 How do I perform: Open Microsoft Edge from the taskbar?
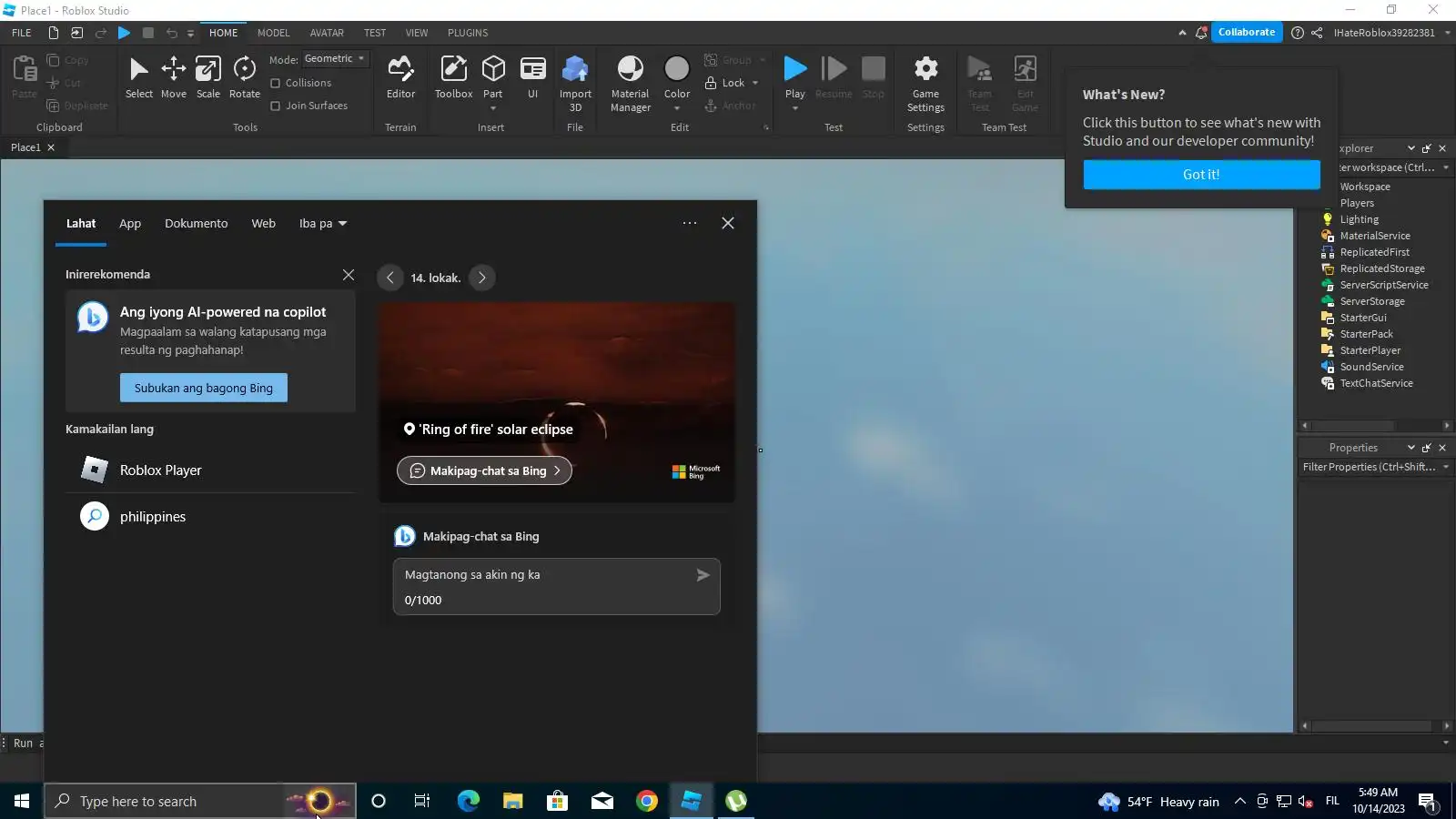tap(469, 801)
